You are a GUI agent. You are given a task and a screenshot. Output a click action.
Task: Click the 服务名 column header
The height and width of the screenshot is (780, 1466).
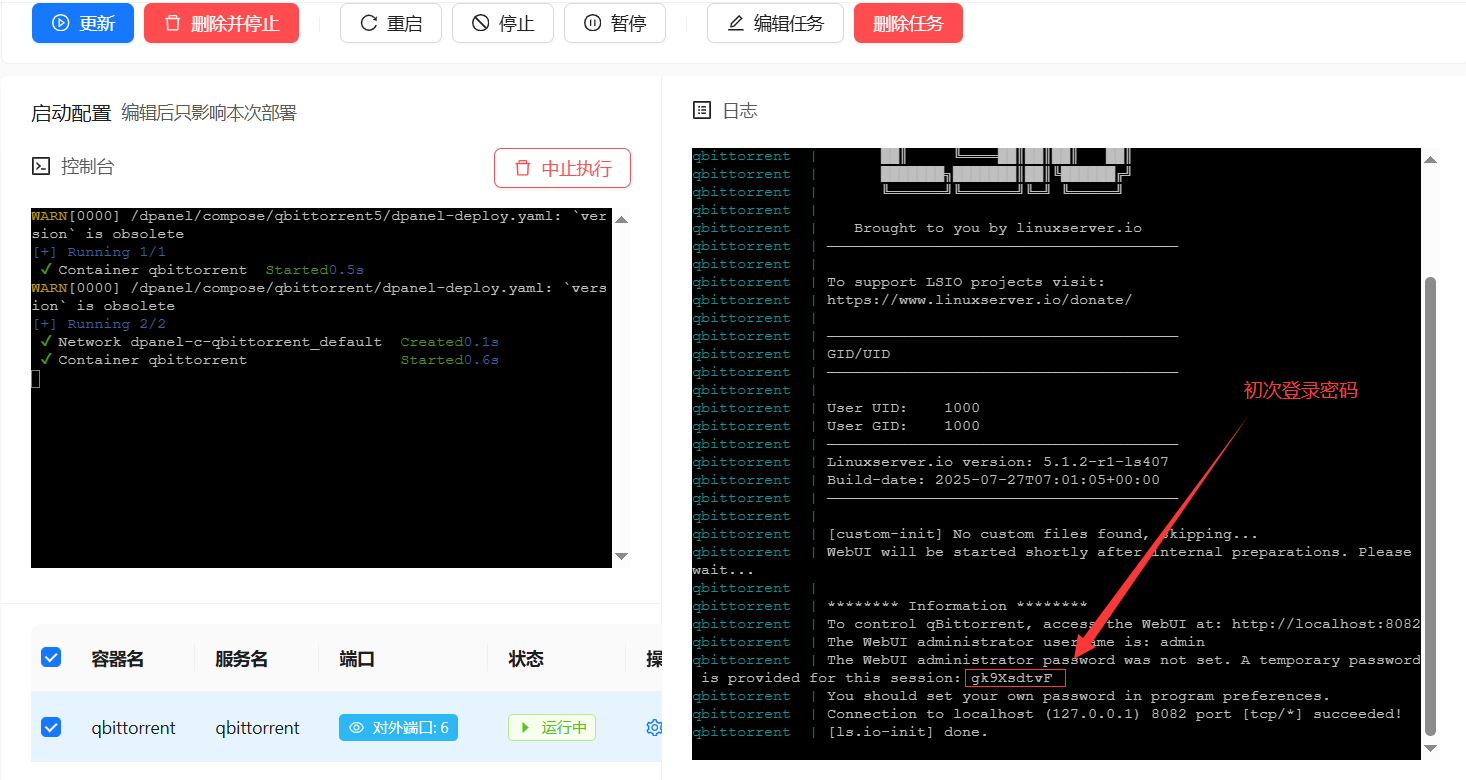(241, 659)
